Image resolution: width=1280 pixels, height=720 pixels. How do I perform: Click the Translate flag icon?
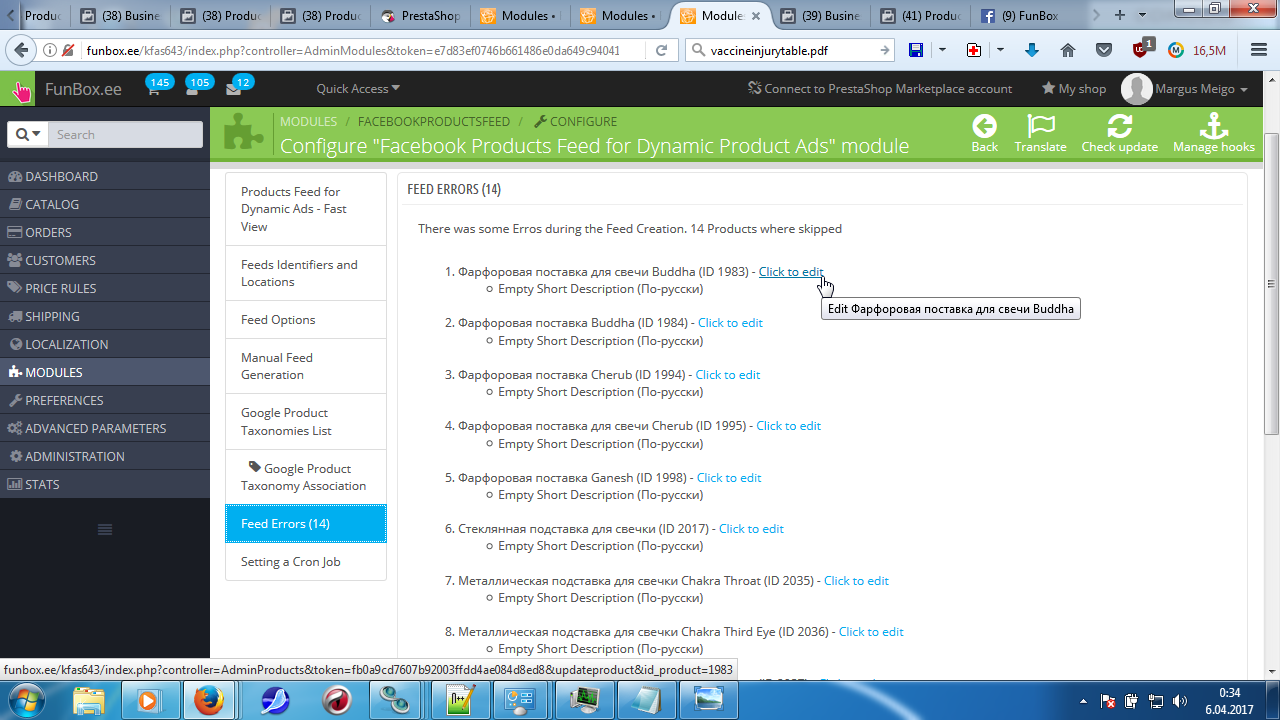coord(1041,126)
